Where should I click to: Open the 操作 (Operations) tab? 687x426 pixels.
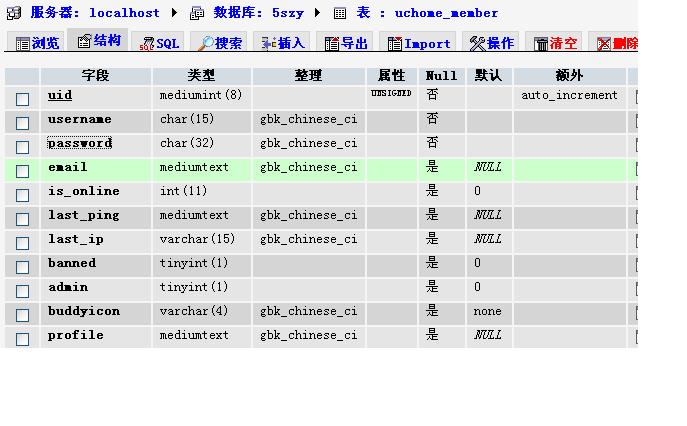[491, 43]
